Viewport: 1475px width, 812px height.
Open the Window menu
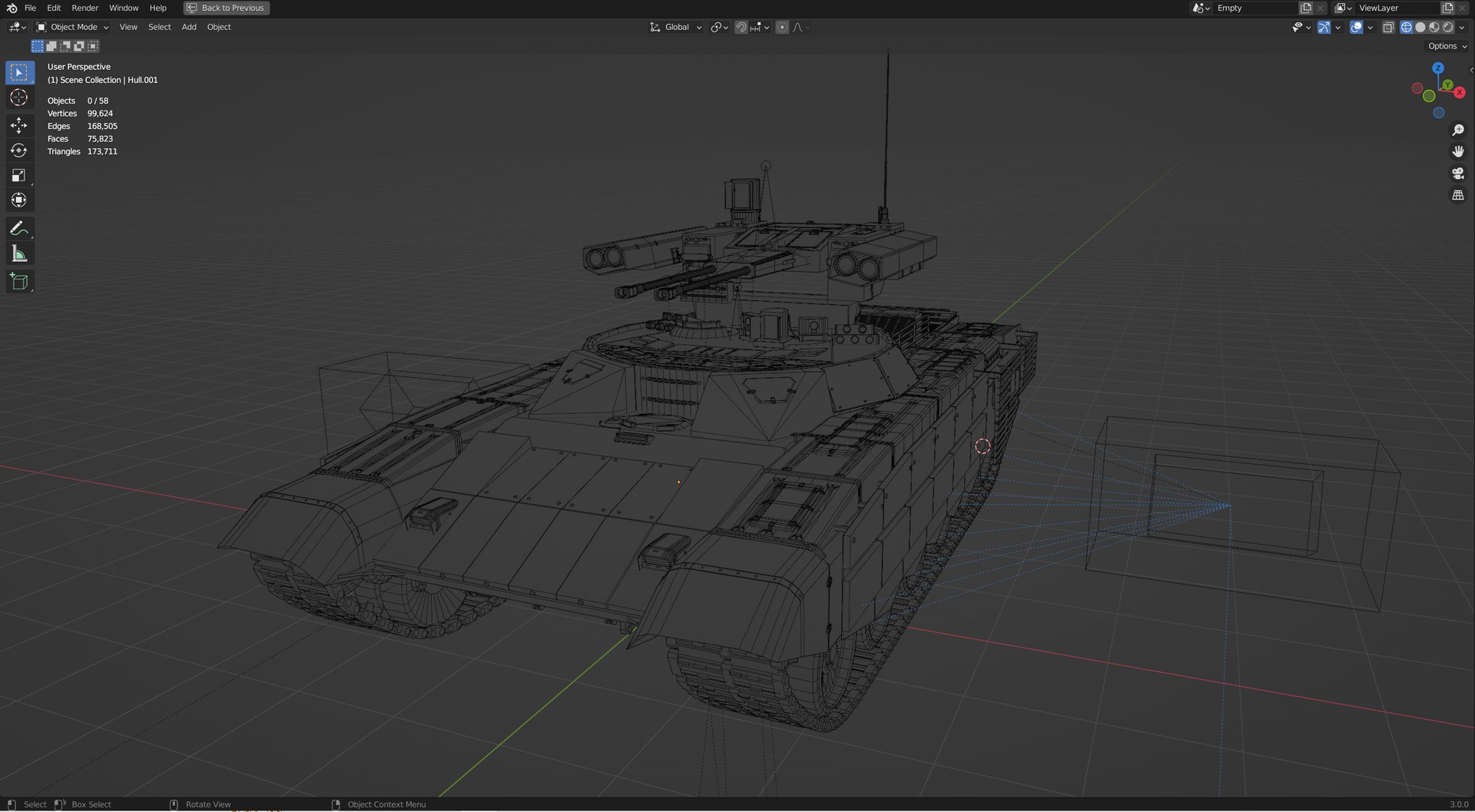(124, 8)
